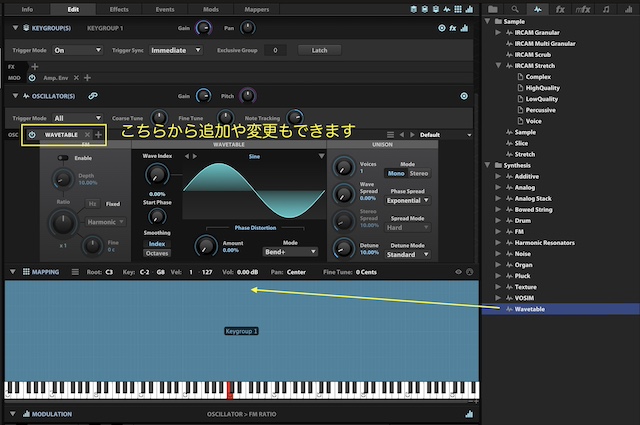Click the search magnifier icon in browser
Image resolution: width=640 pixels, height=425 pixels.
516,9
